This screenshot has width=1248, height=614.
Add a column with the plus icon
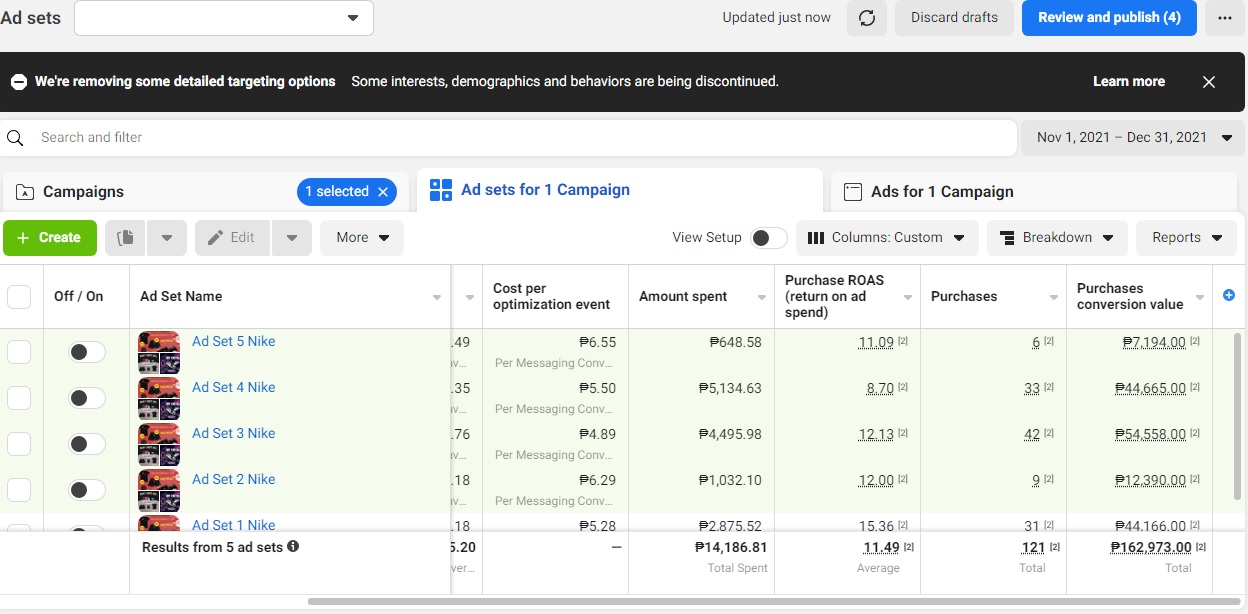pos(1229,295)
